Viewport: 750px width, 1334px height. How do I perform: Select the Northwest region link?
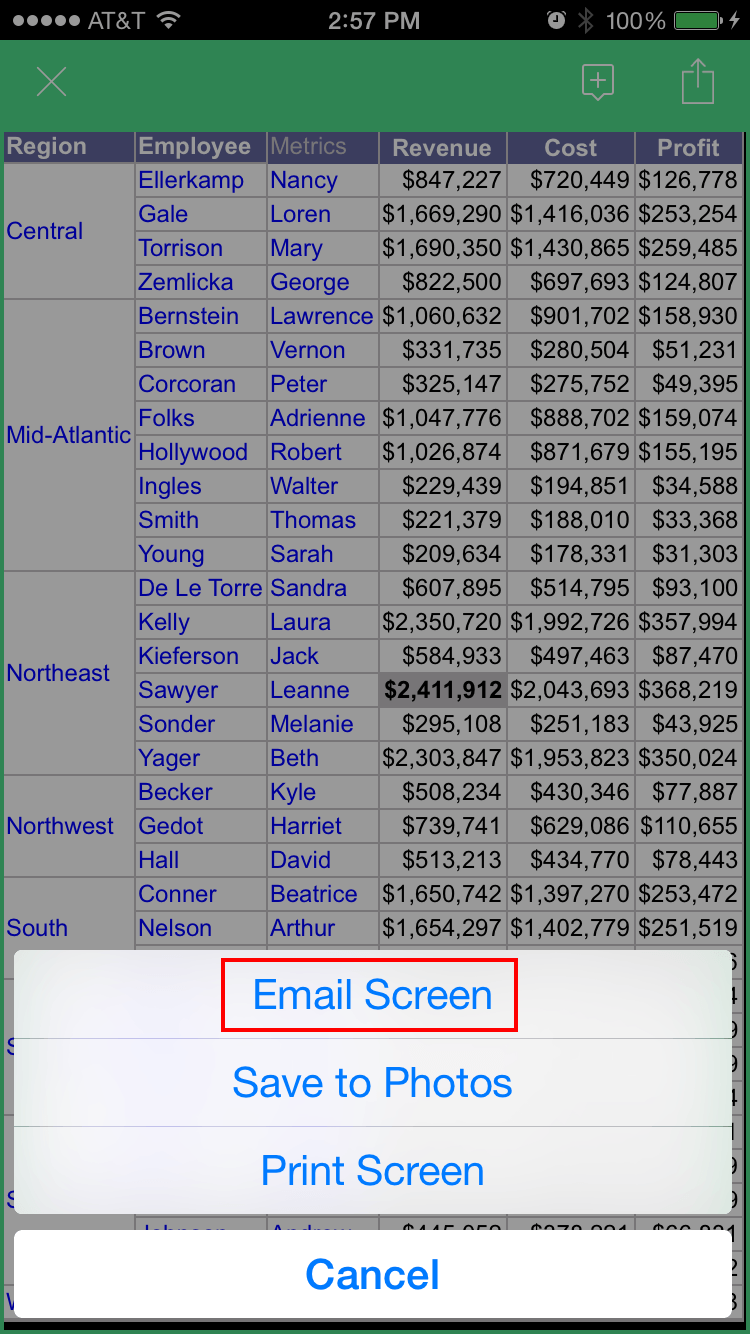[x=60, y=826]
